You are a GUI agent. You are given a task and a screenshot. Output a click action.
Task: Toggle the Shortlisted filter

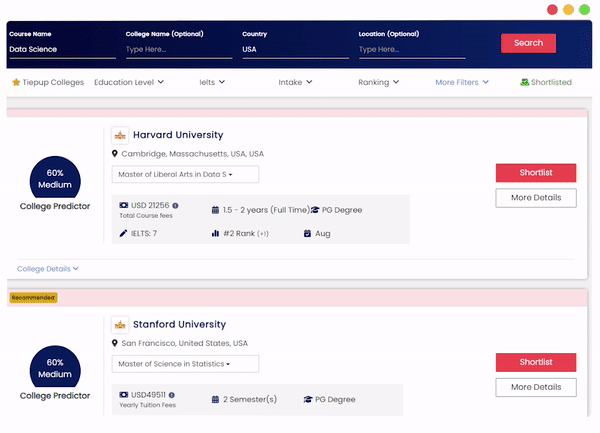click(x=546, y=82)
